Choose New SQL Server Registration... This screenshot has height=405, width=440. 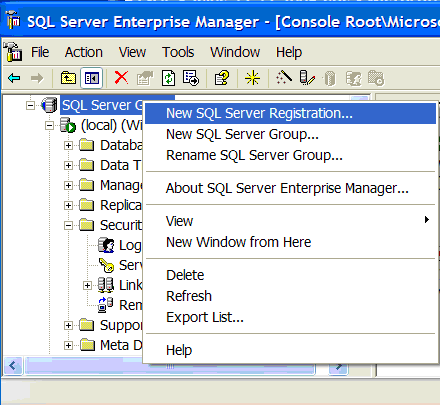(x=290, y=114)
